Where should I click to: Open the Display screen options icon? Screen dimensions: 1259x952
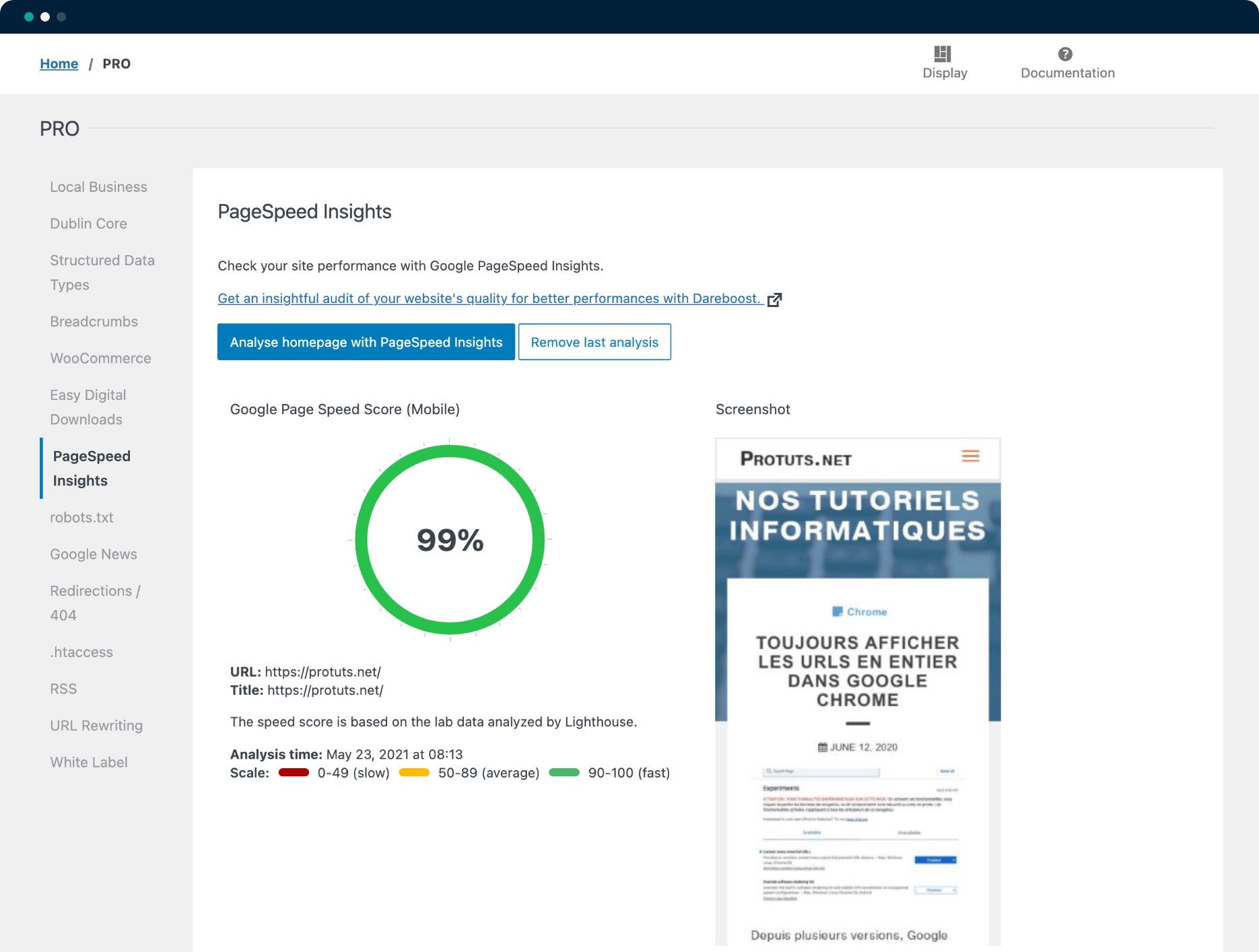(943, 54)
